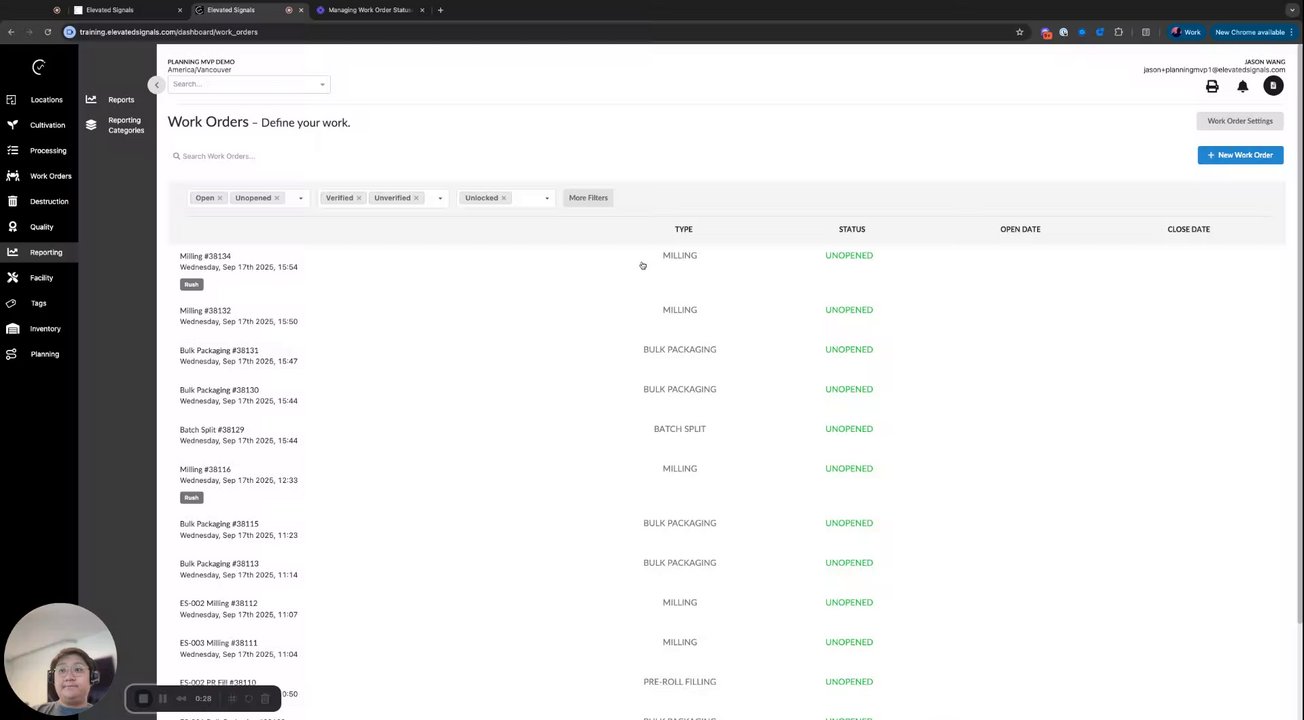The width and height of the screenshot is (1304, 720).
Task: Switch to Managing Work Order Status tab
Action: [370, 10]
